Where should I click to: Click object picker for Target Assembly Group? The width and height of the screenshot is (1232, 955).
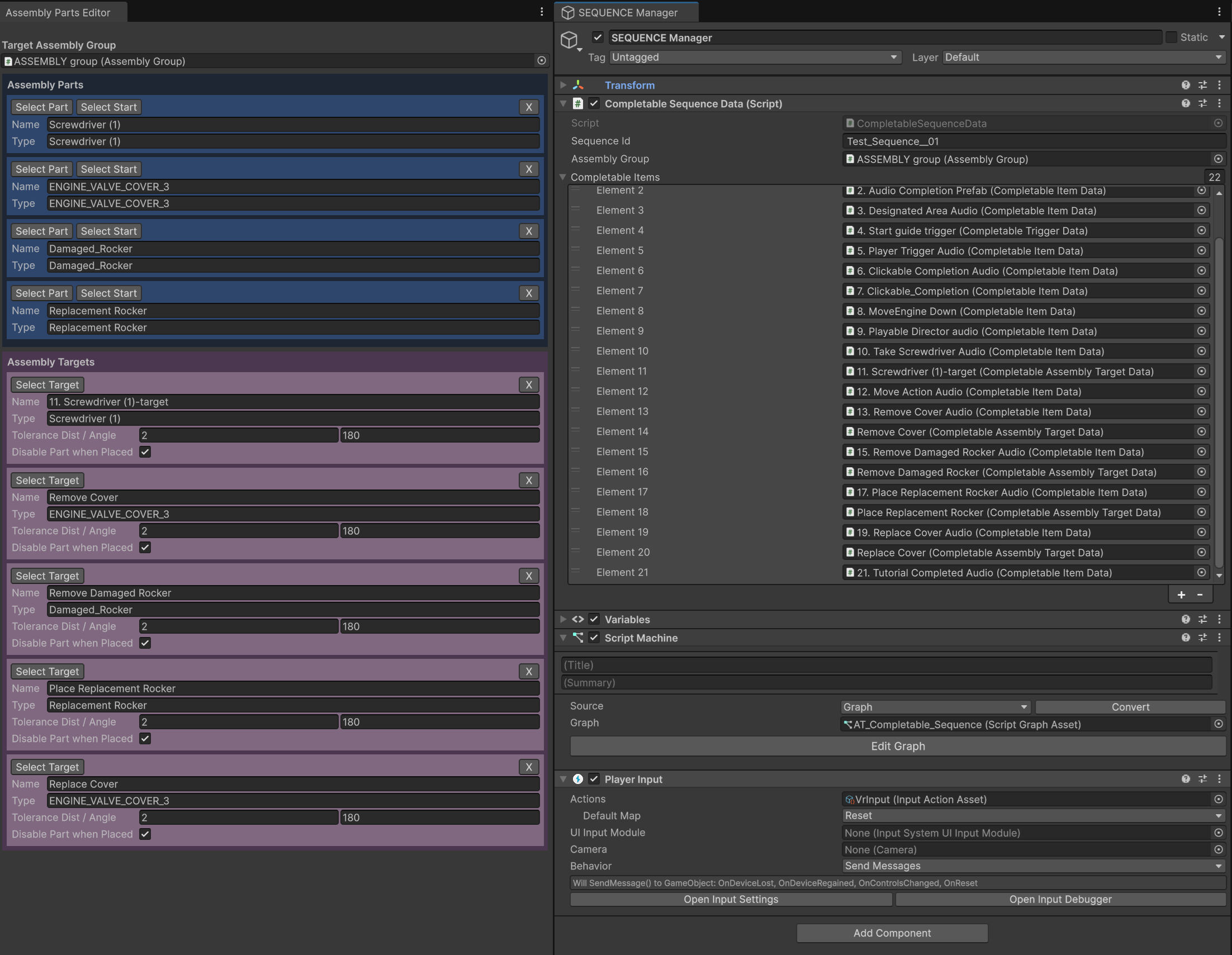click(x=542, y=61)
